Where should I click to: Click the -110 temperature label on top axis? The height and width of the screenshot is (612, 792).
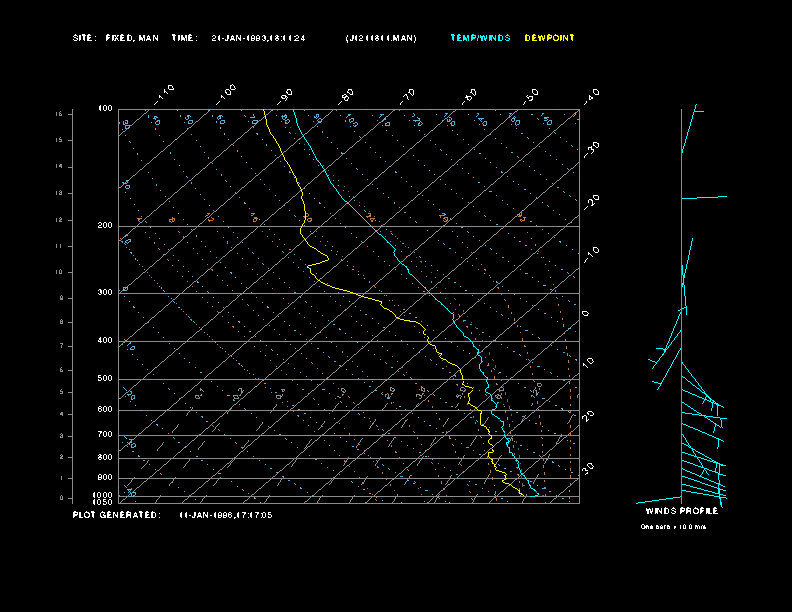point(166,92)
